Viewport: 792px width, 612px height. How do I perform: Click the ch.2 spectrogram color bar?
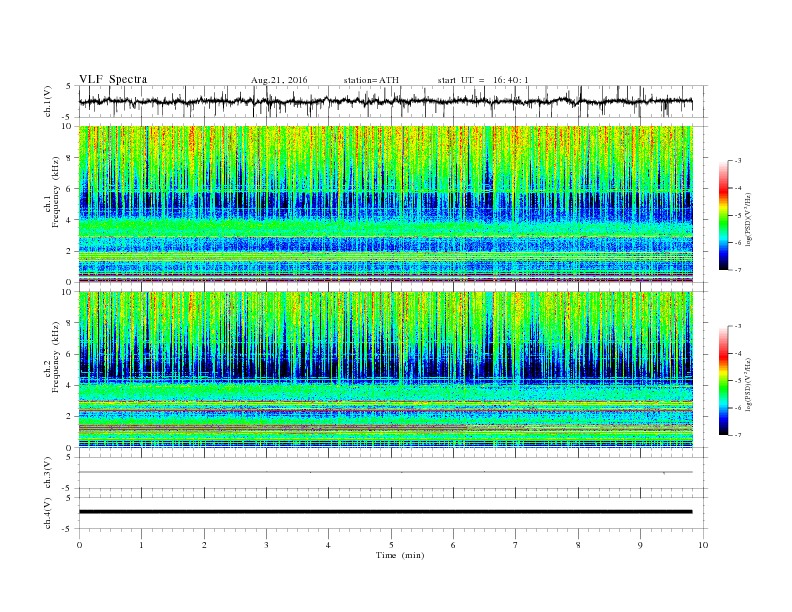[x=724, y=381]
